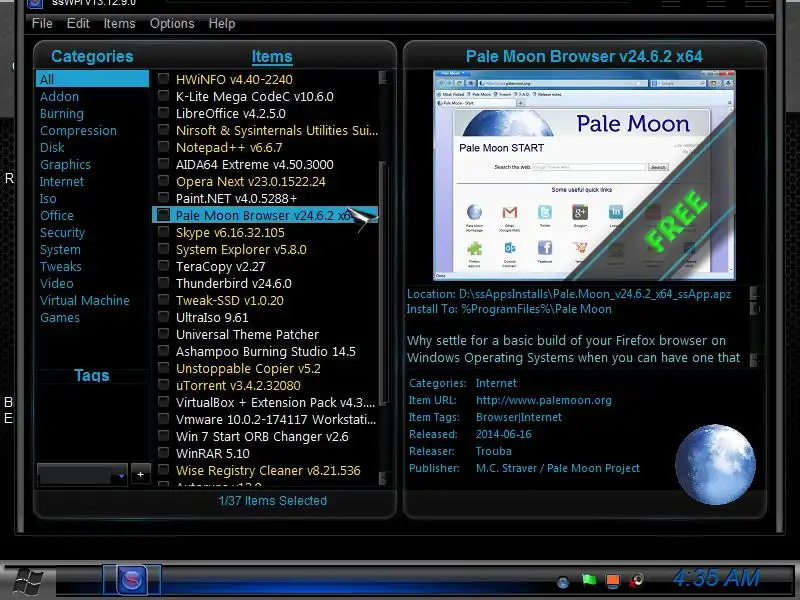Click the ssWPI title bar icon
Screen dimensions: 800x600
35,4
